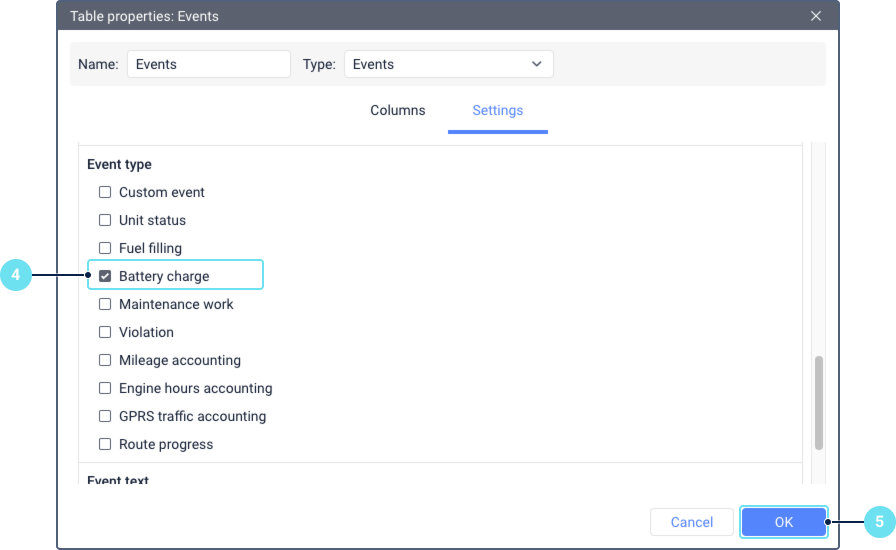
Task: Tick the Fuel filling checkbox
Action: [105, 248]
